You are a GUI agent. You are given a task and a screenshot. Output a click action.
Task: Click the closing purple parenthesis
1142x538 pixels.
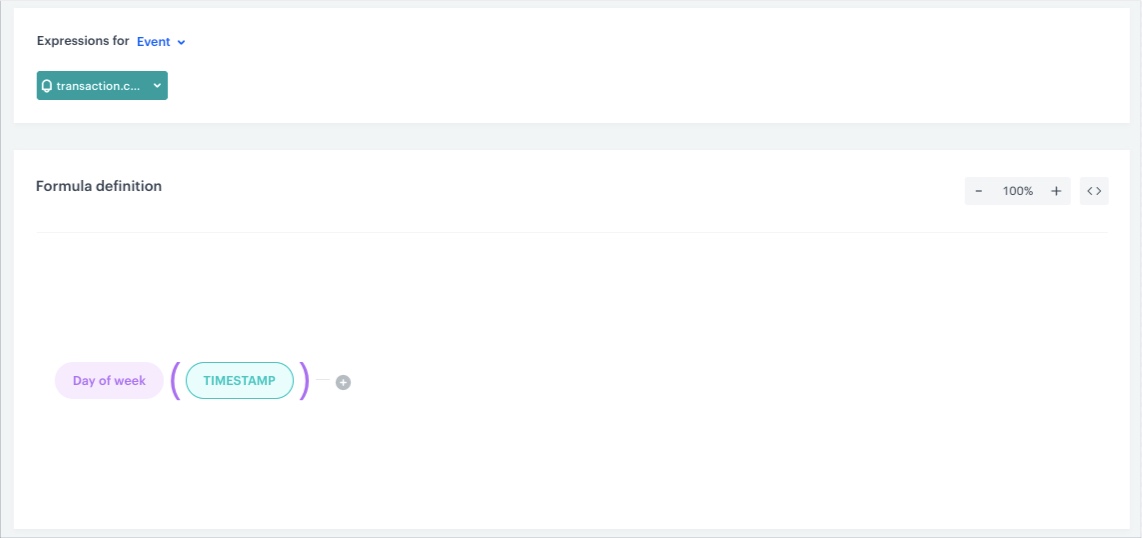pos(305,381)
